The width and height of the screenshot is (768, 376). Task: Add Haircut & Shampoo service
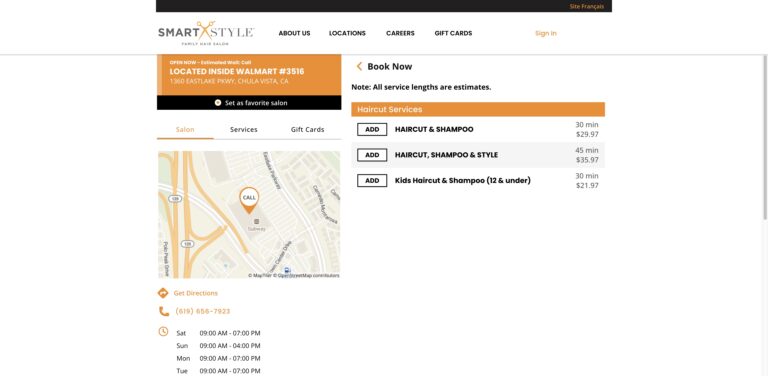pyautogui.click(x=372, y=129)
